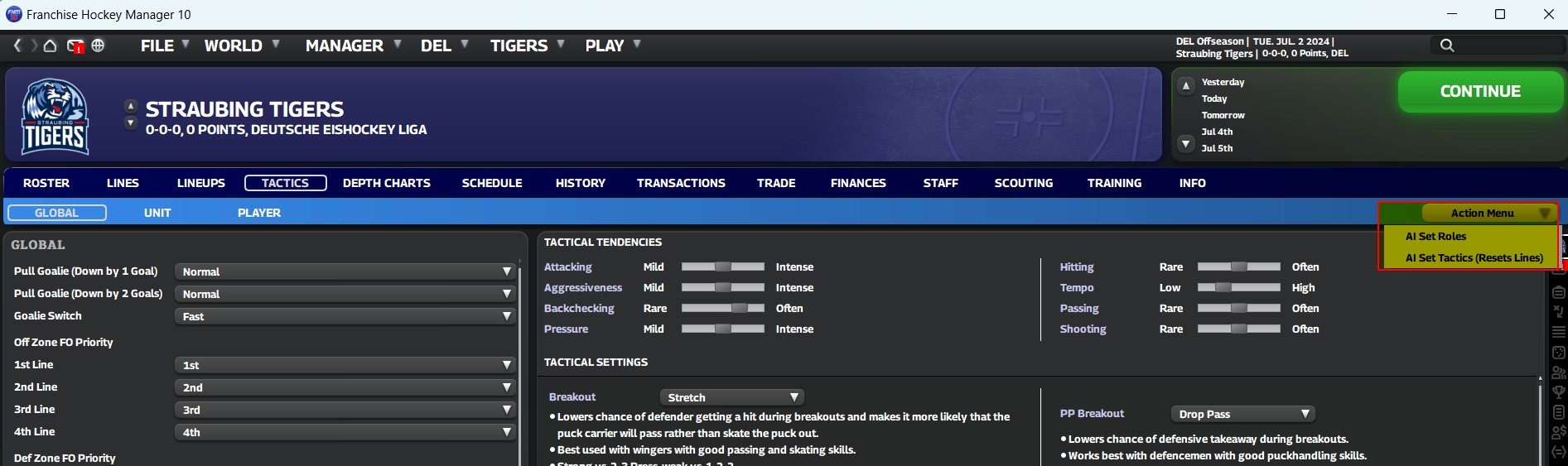The height and width of the screenshot is (466, 1568).
Task: Adjust the Passing tendency slider
Action: 1239,308
